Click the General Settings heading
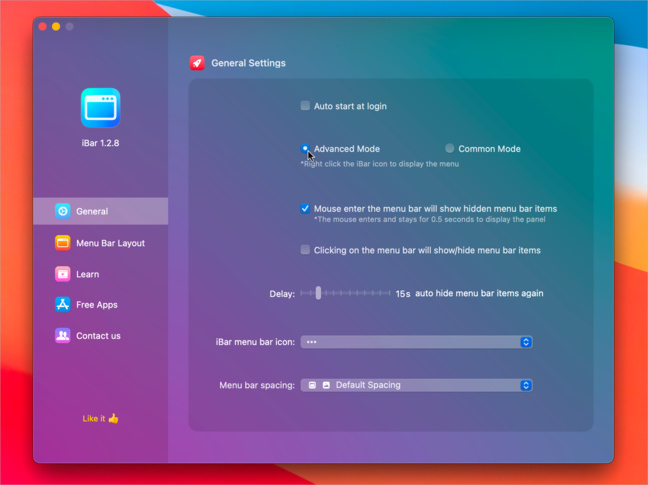Image resolution: width=648 pixels, height=485 pixels. click(x=248, y=63)
